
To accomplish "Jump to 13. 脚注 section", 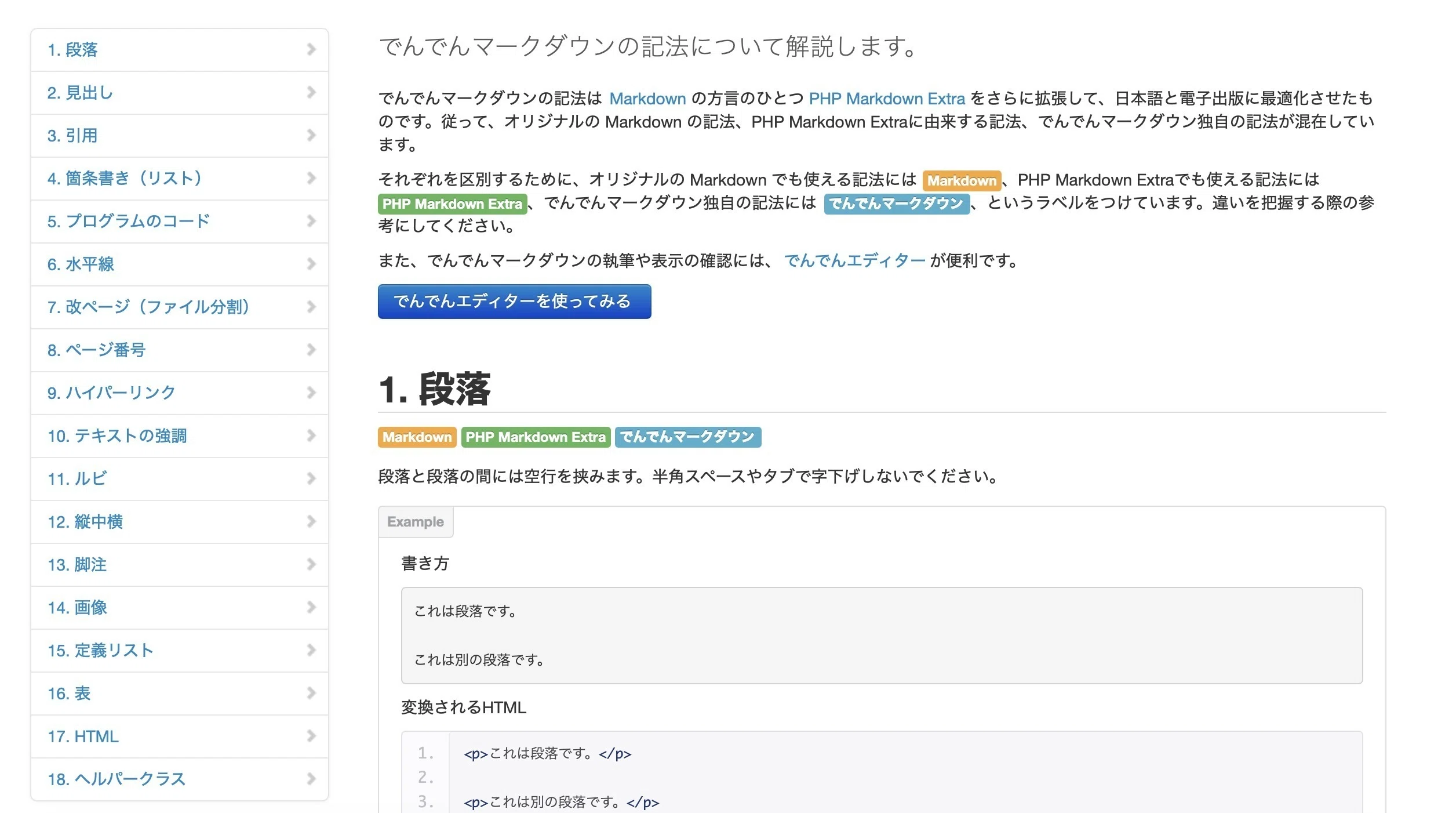I will point(180,565).
